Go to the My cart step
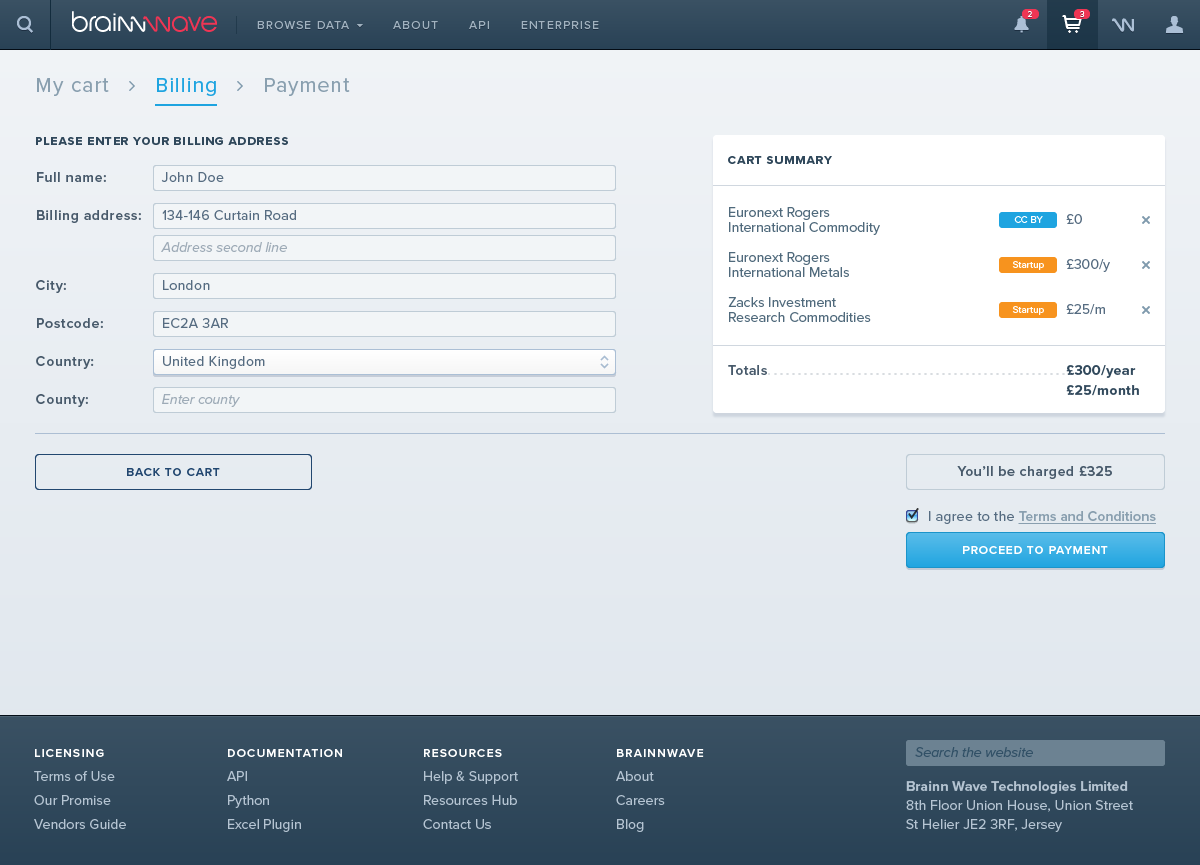Screen dimensions: 1200x865 pyautogui.click(x=72, y=86)
